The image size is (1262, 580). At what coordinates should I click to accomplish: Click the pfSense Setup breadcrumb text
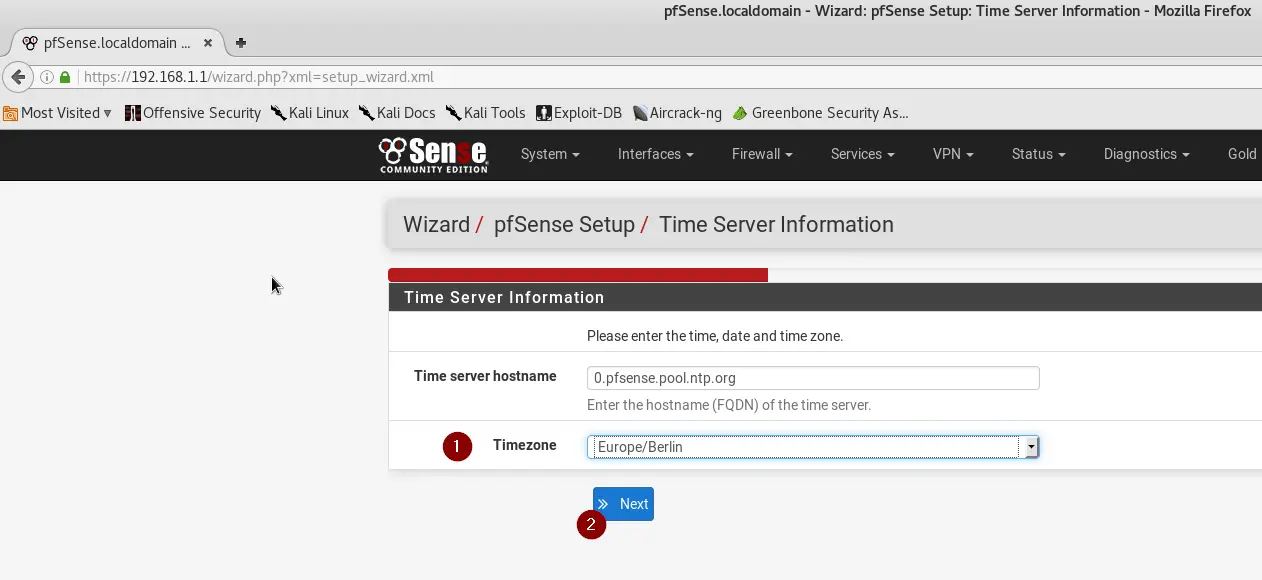coord(564,224)
